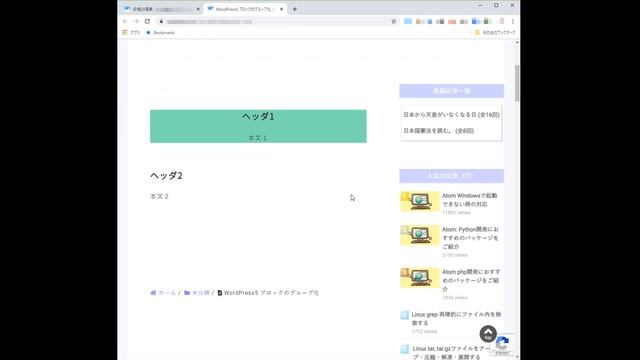This screenshot has height=360, width=640.
Task: Click the reCAPTCHA badge
Action: 502,345
